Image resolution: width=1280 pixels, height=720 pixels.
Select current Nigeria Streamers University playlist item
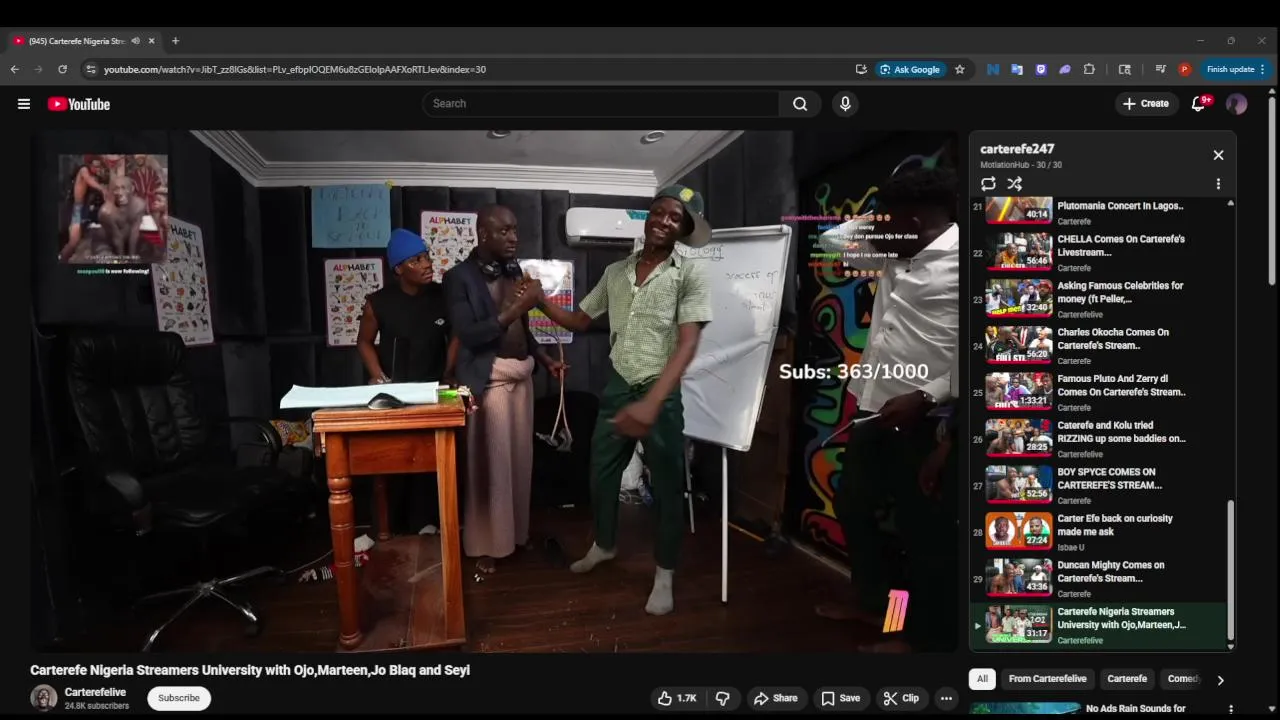click(1100, 625)
